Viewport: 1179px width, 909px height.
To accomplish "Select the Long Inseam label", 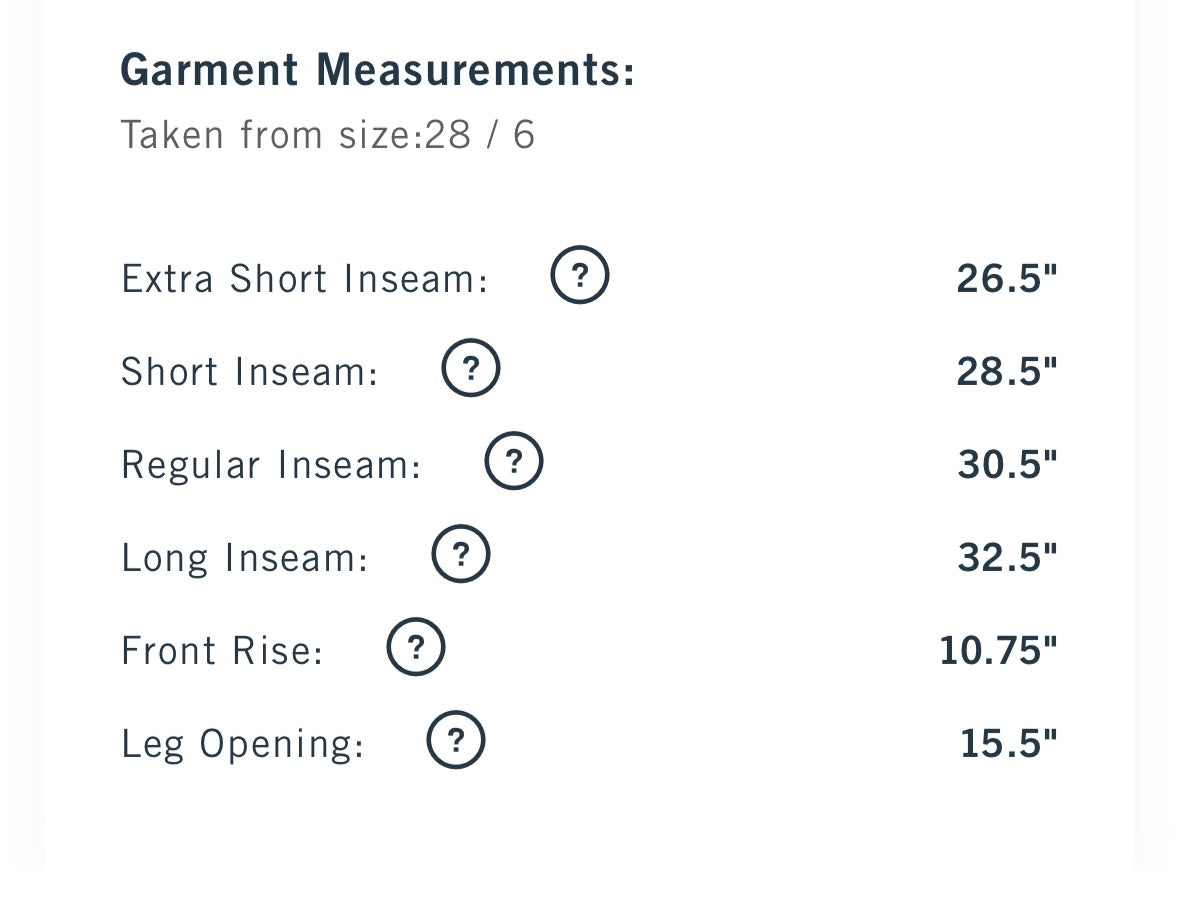I will pyautogui.click(x=244, y=558).
